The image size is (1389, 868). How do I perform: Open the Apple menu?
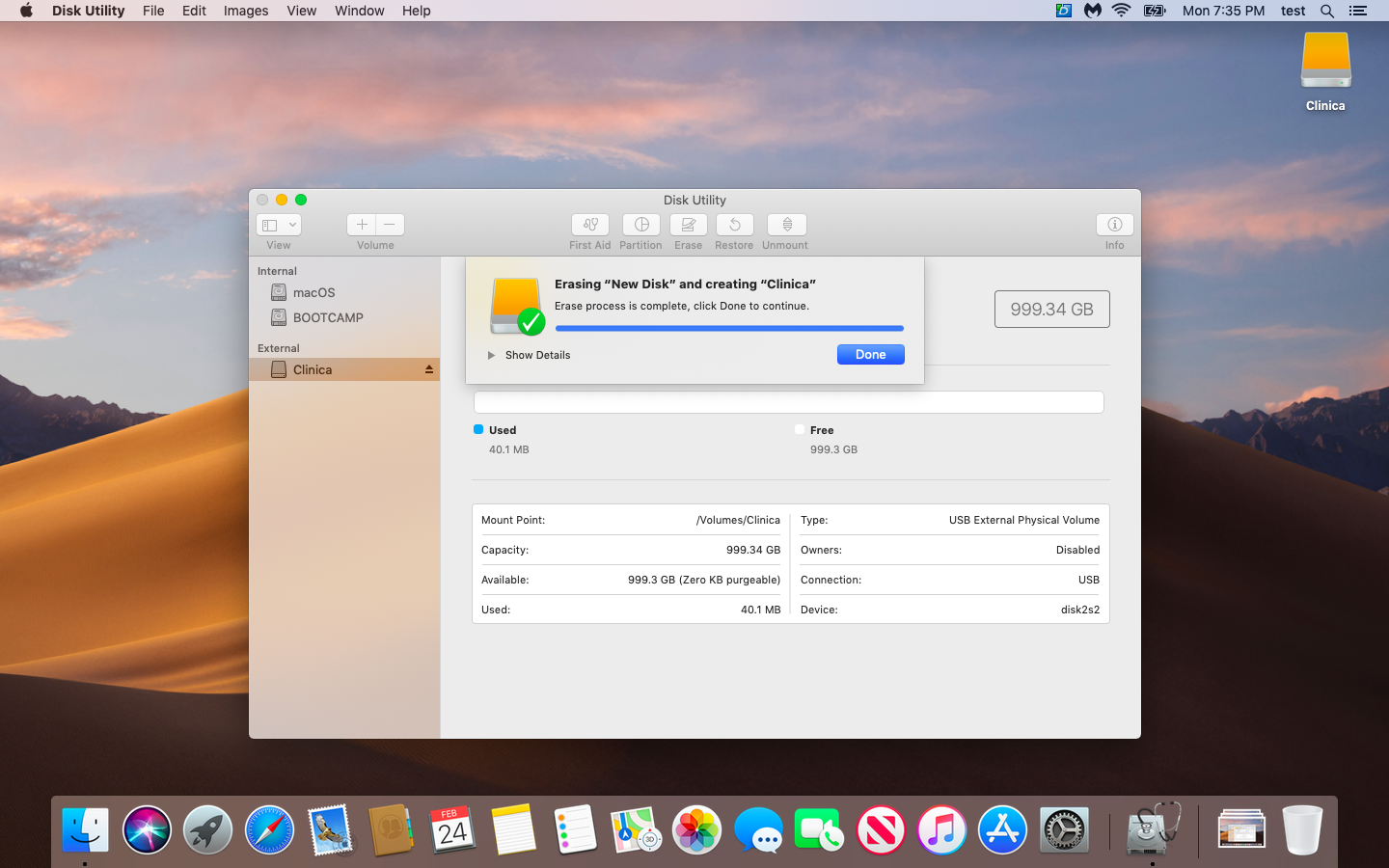[26, 11]
